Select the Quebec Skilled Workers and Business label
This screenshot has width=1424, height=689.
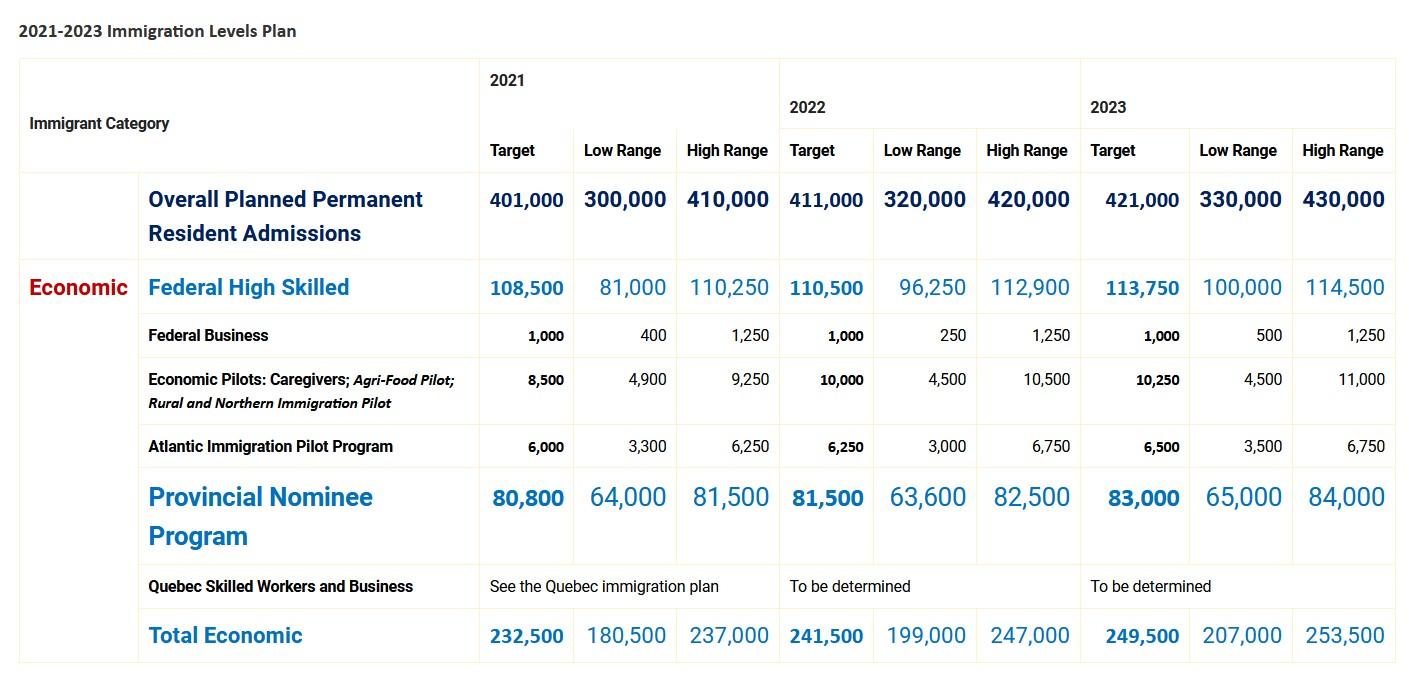coord(280,586)
